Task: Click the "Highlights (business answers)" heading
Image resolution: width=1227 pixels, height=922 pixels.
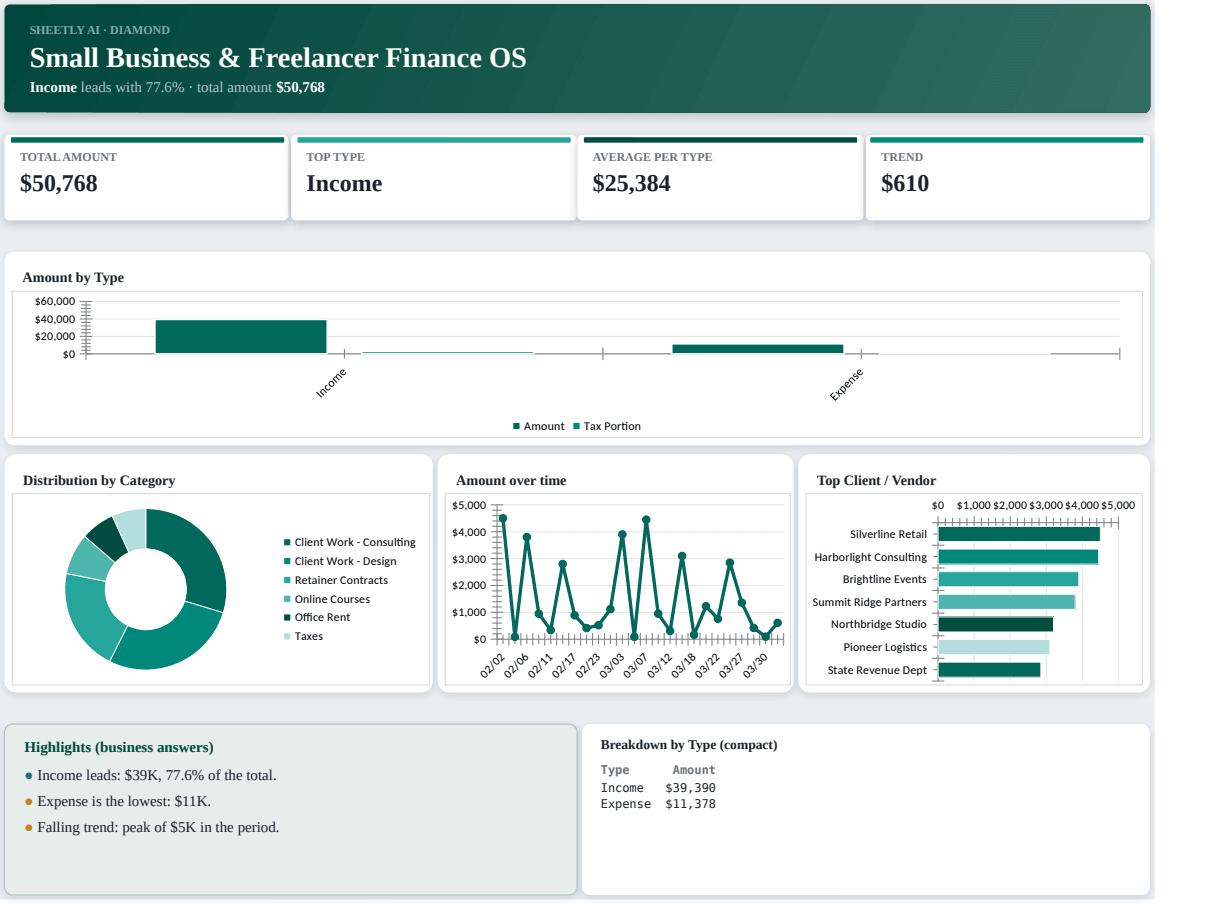Action: (119, 747)
